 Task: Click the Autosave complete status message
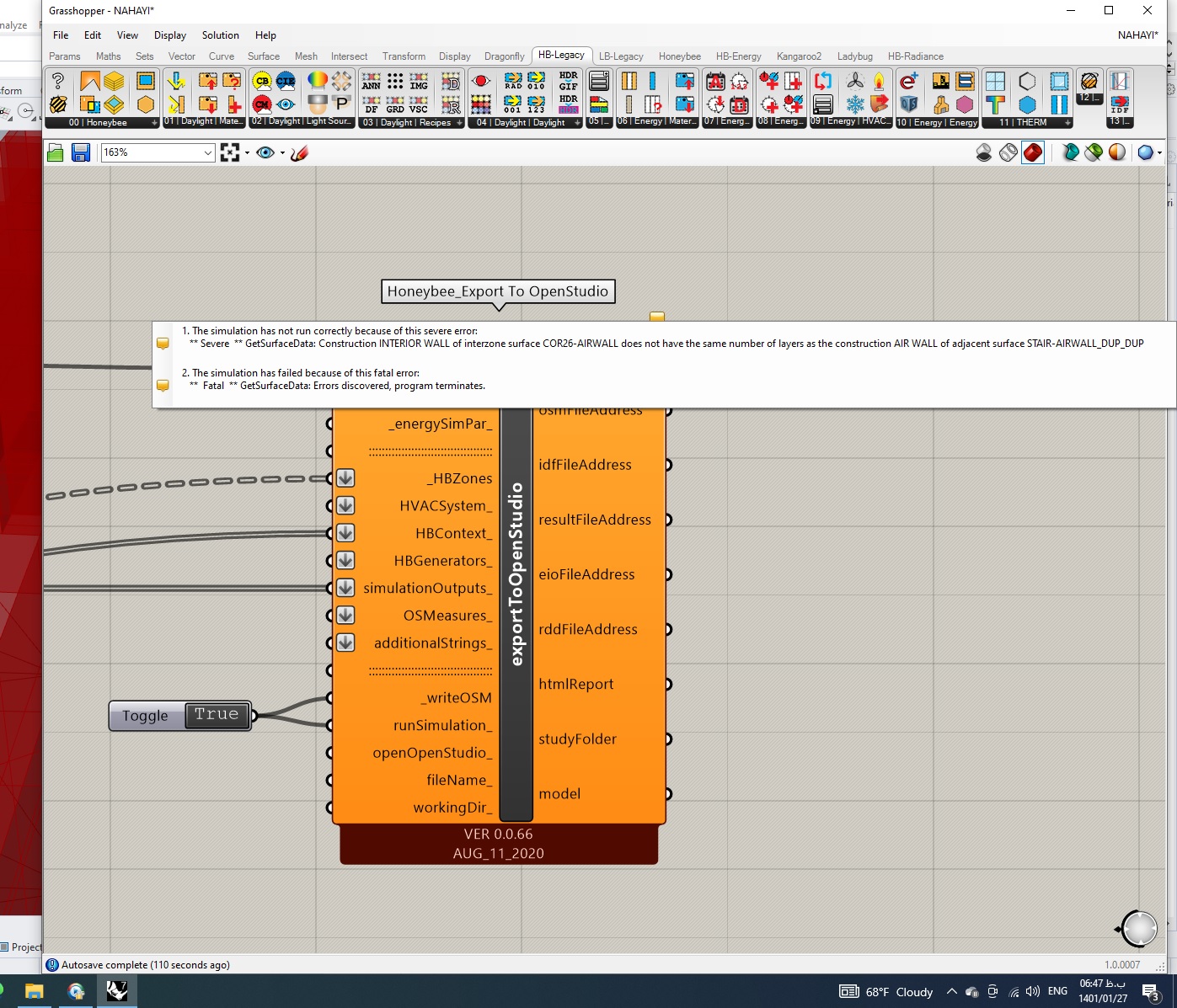point(146,965)
